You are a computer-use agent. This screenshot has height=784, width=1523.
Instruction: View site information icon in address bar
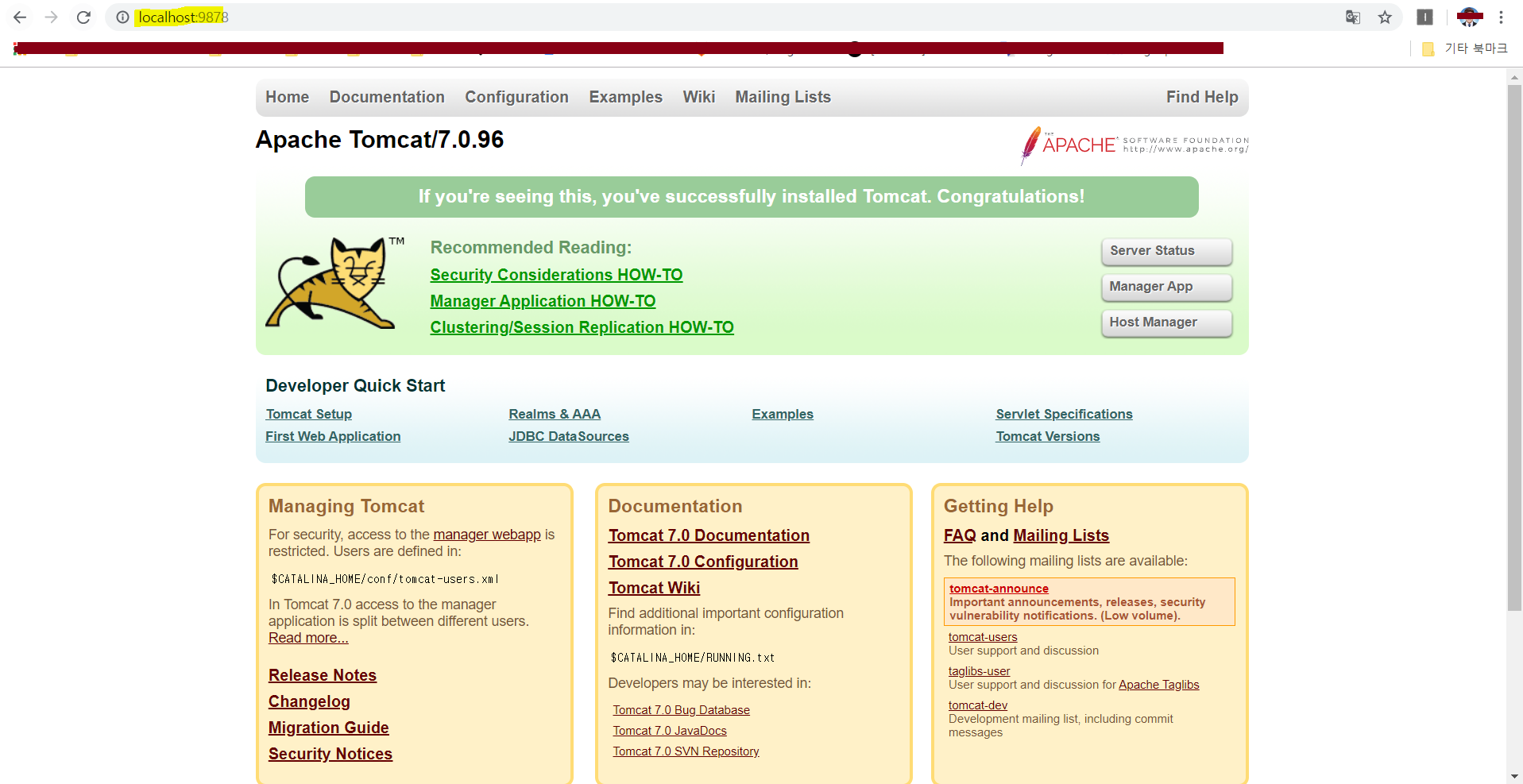coord(122,17)
